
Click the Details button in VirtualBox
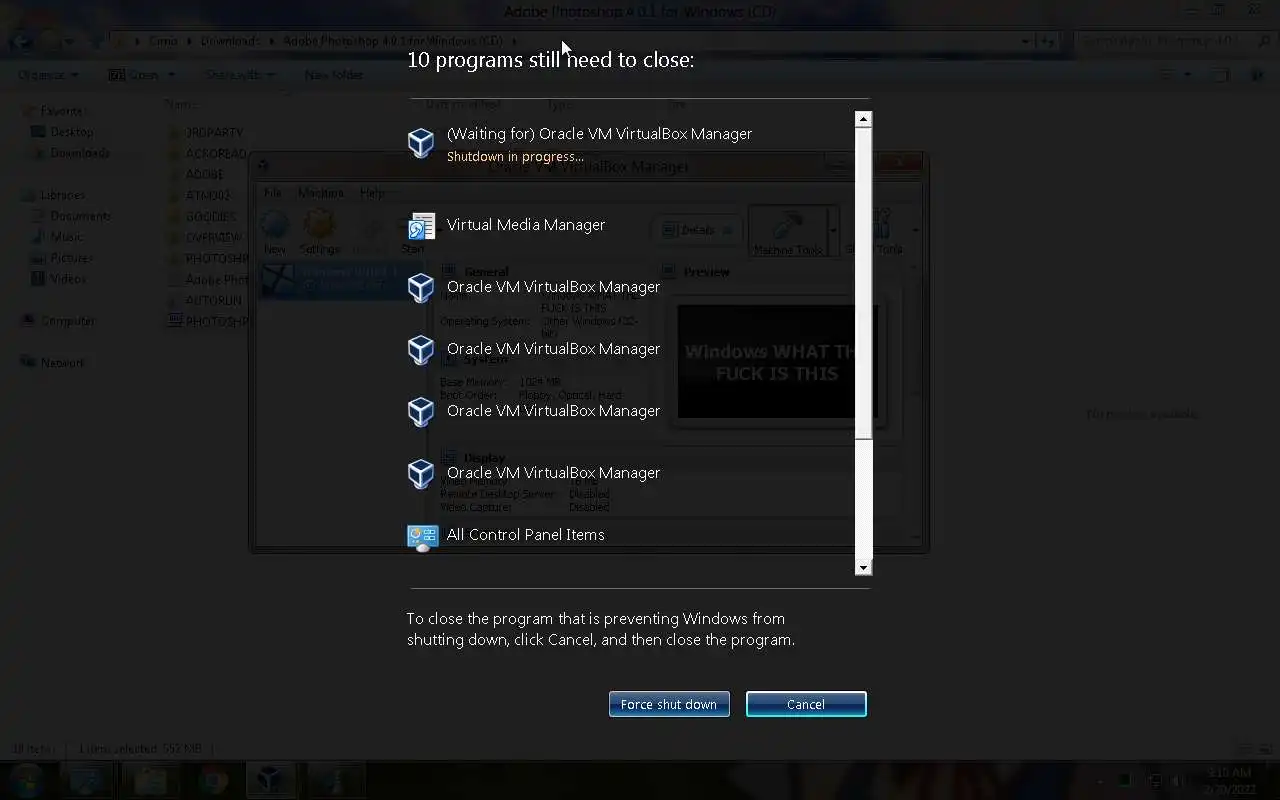696,230
